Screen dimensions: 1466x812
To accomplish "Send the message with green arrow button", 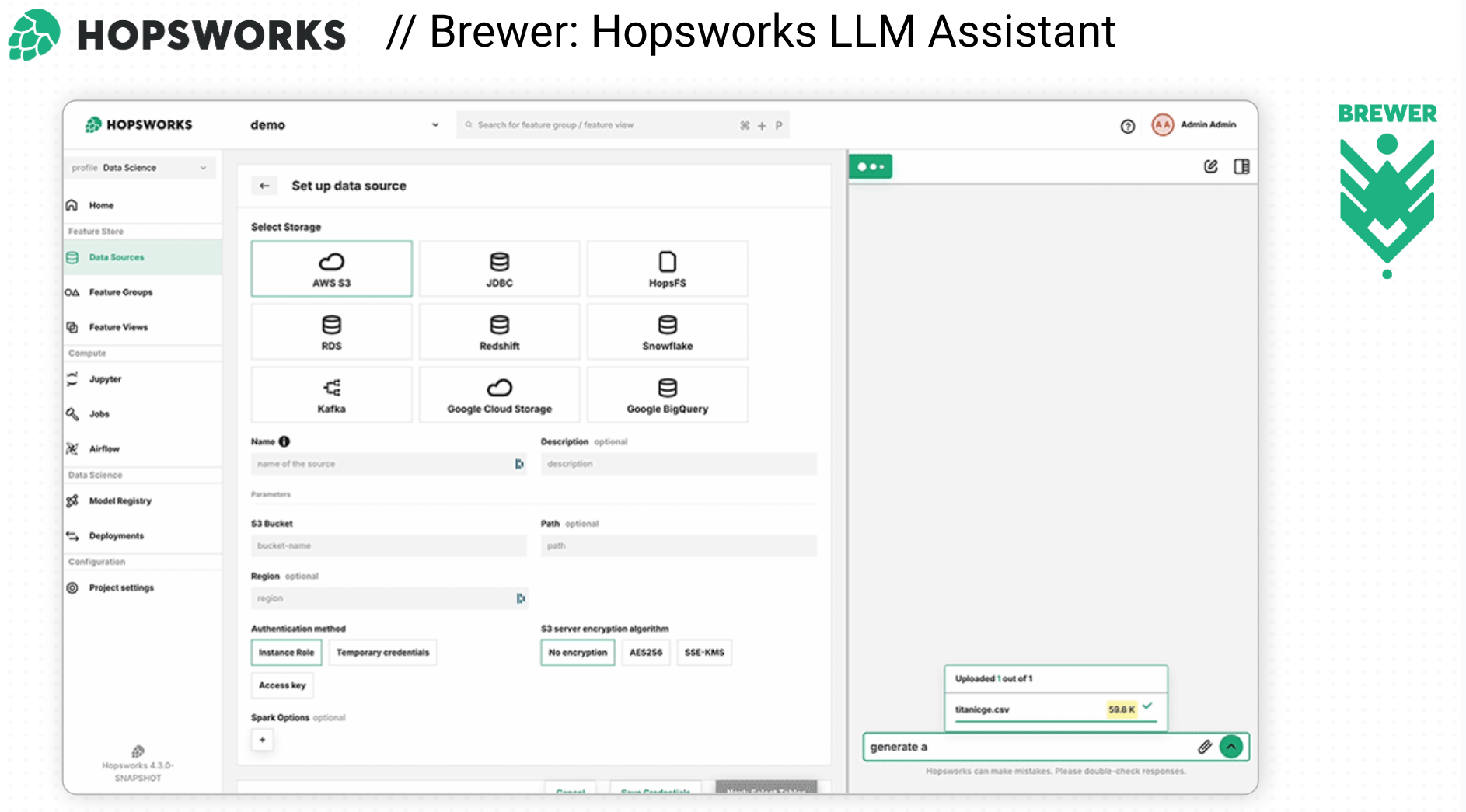I will [x=1230, y=747].
